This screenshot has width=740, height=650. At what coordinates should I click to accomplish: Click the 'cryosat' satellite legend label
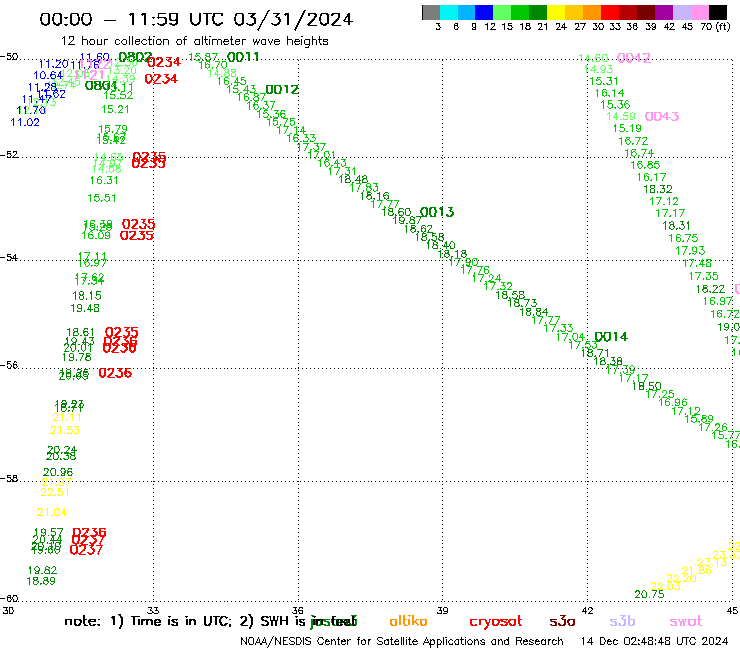click(496, 622)
